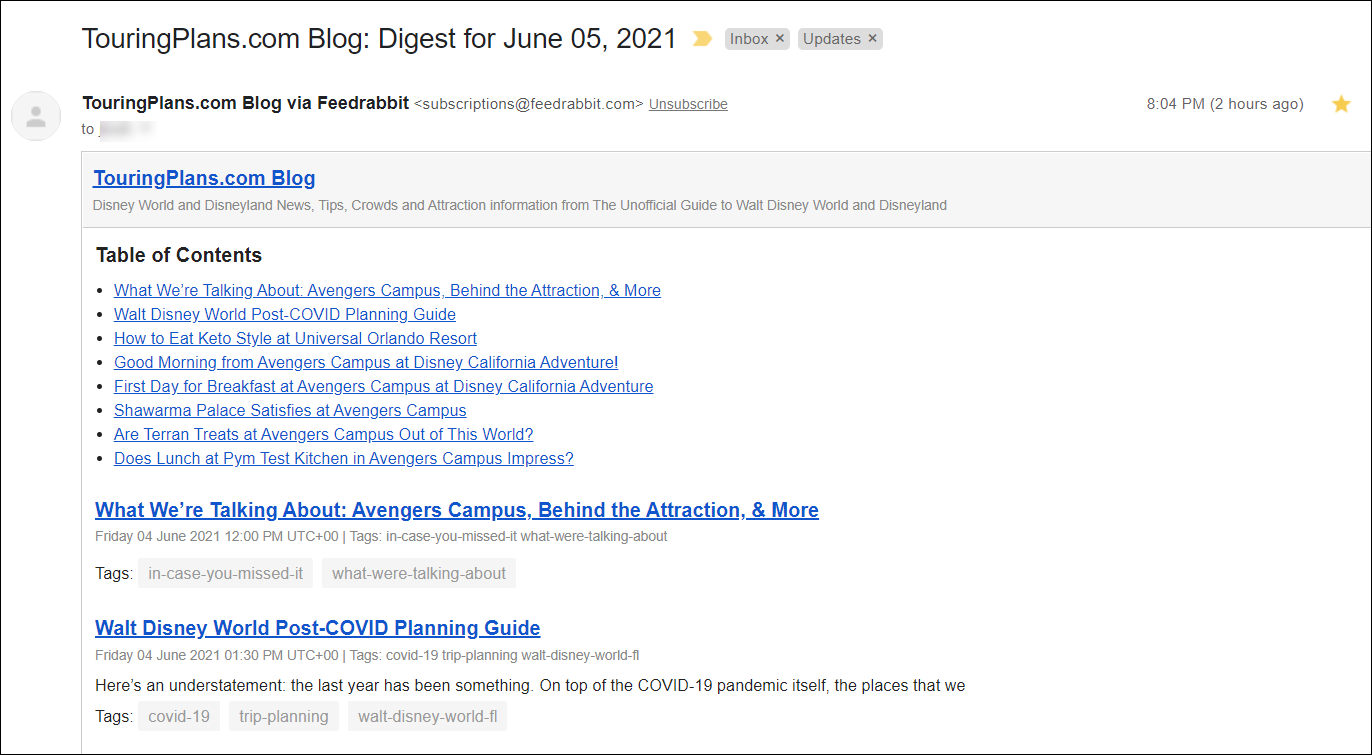The height and width of the screenshot is (755, 1372).
Task: Unstar this email using the yellow star
Action: click(1341, 104)
